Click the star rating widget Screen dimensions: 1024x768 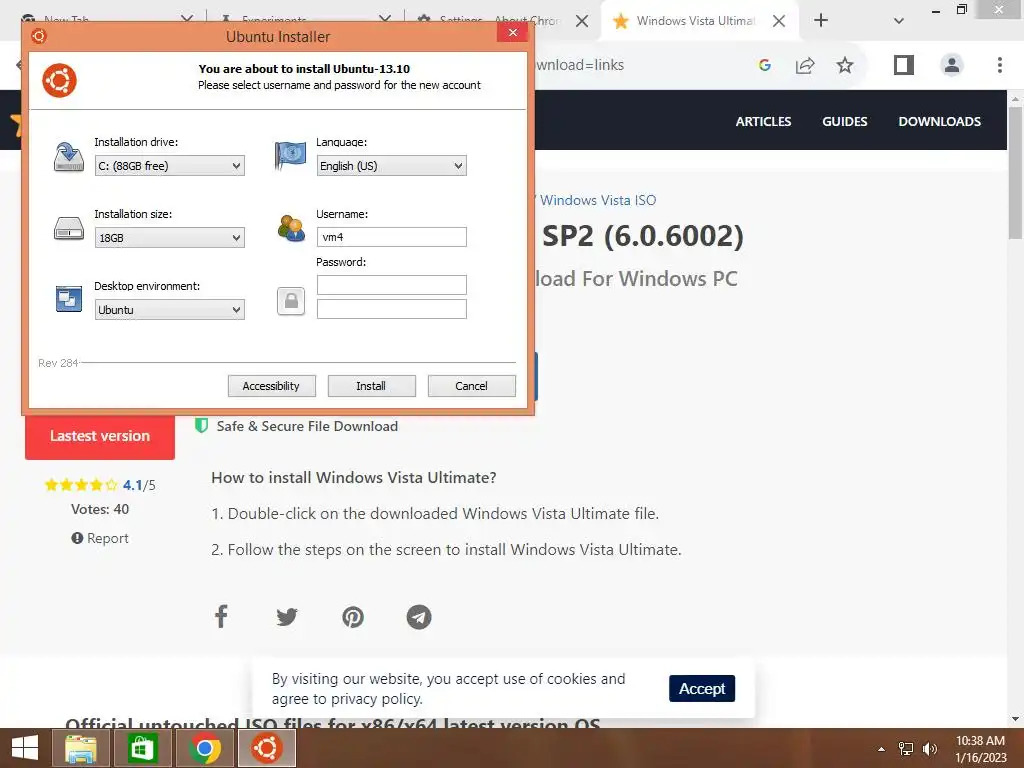tap(81, 485)
